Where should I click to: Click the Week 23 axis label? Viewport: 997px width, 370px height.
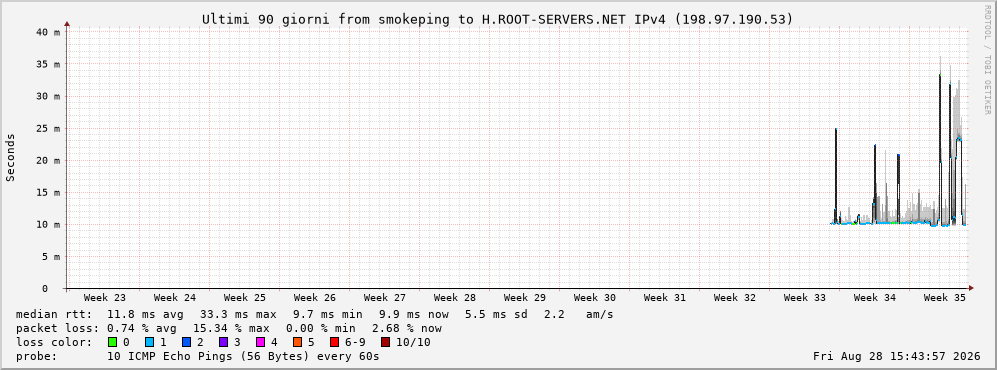click(104, 298)
